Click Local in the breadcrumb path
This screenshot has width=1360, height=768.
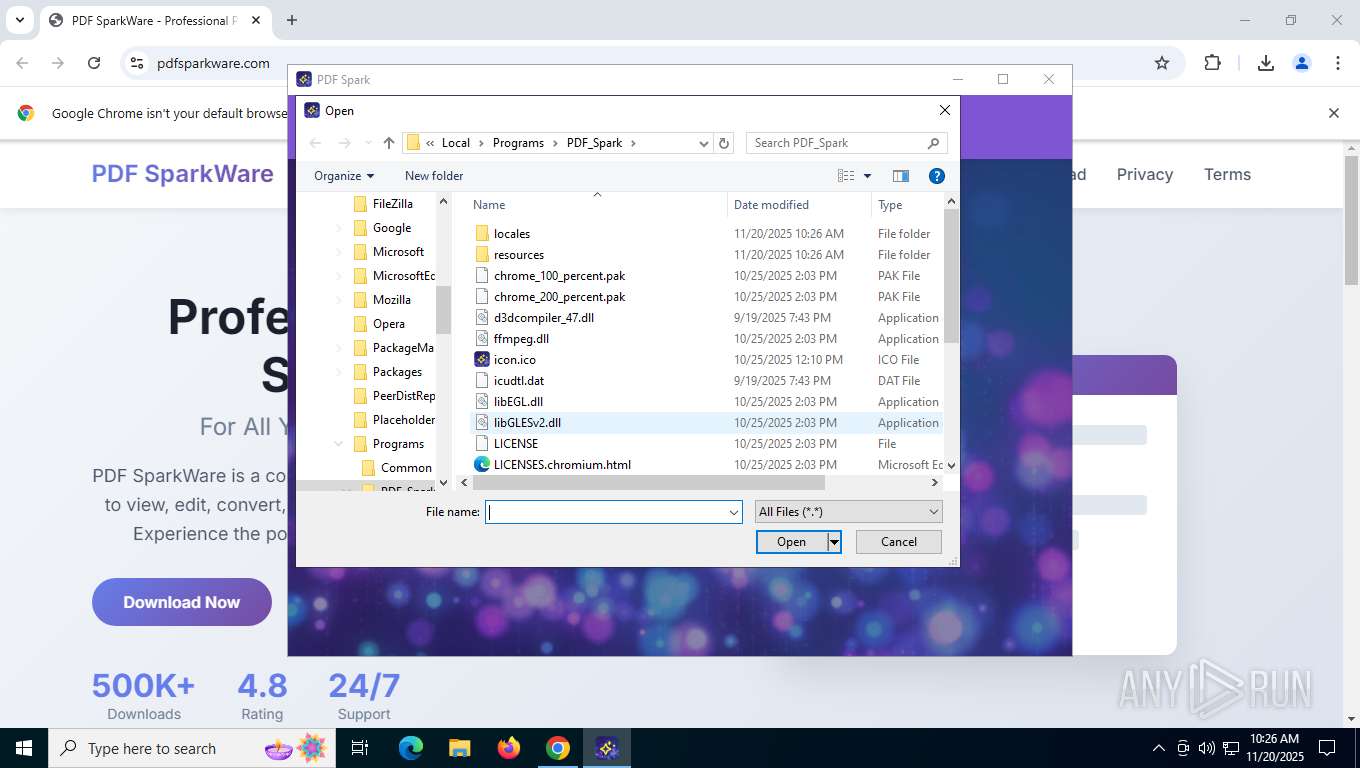coord(456,143)
